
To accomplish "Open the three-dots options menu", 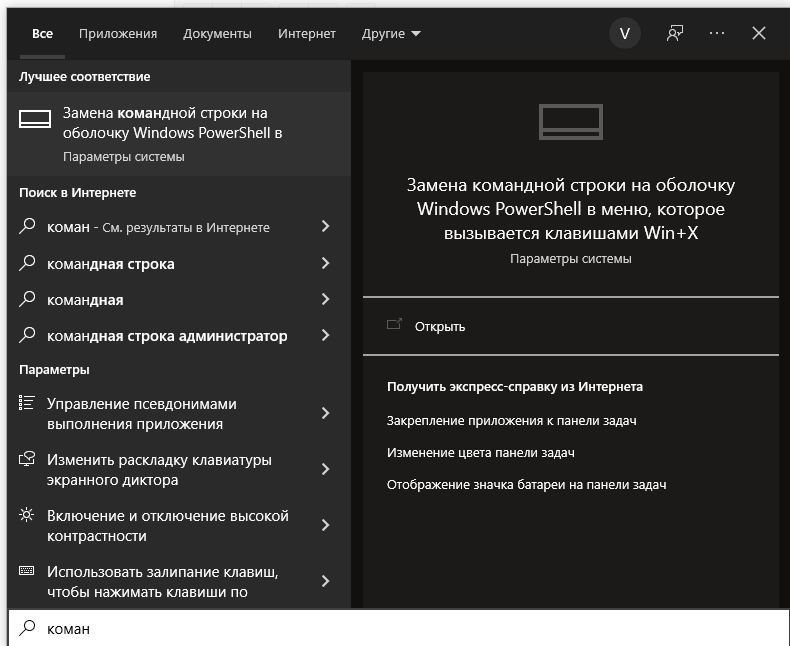I will 716,33.
